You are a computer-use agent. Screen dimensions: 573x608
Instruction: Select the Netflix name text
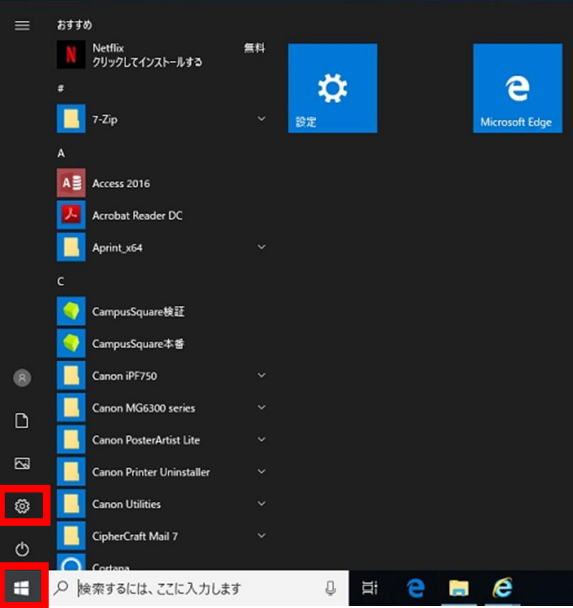[108, 48]
